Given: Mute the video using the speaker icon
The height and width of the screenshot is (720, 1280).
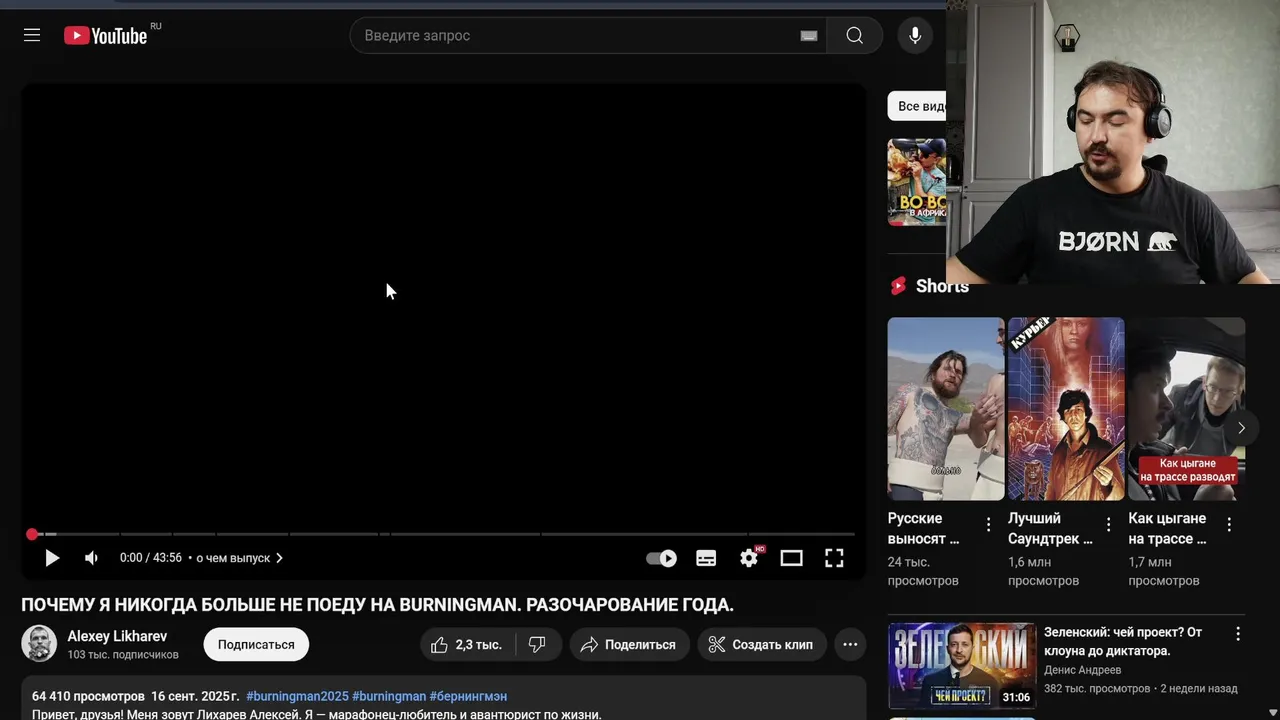Looking at the screenshot, I should pyautogui.click(x=91, y=558).
